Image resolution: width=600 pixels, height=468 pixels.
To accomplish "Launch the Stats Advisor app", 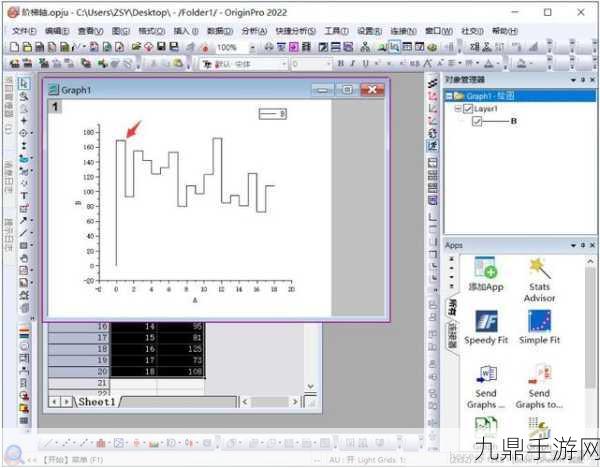I will pos(539,280).
